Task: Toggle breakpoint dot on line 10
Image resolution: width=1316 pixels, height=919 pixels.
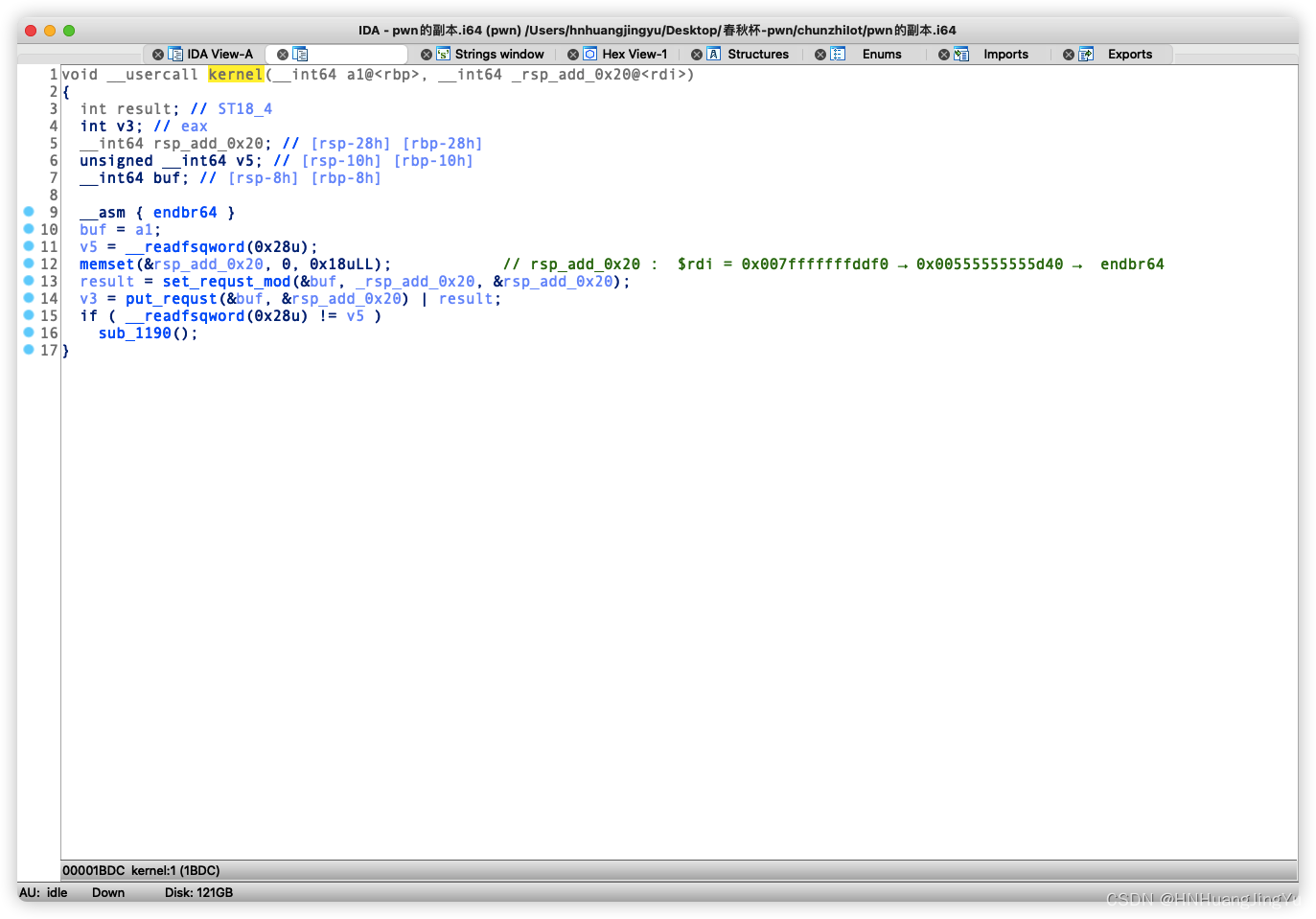Action: 29,229
